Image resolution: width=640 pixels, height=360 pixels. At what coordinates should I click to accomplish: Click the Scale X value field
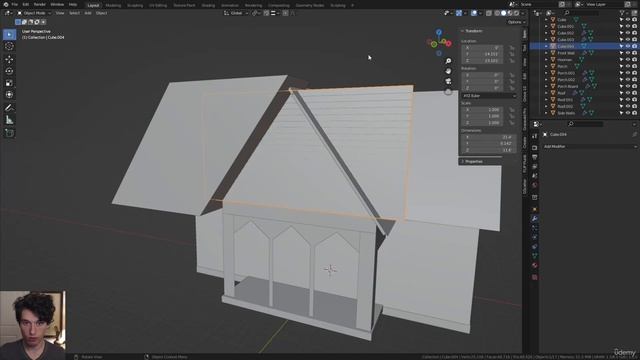(482, 110)
